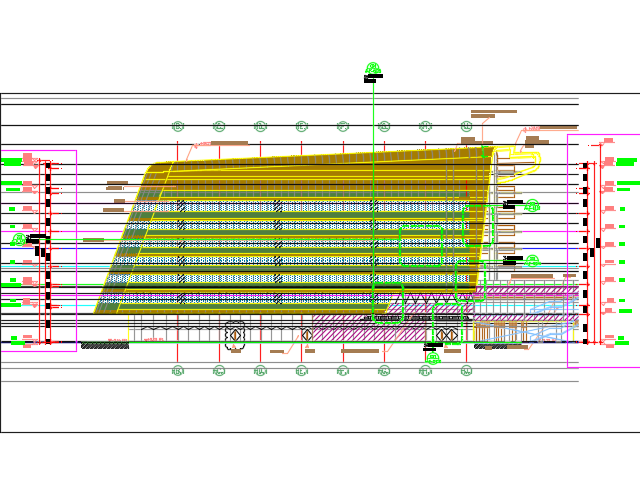Click the upper green callout circle right of the facade
The image size is (640, 480).
pyautogui.click(x=532, y=206)
